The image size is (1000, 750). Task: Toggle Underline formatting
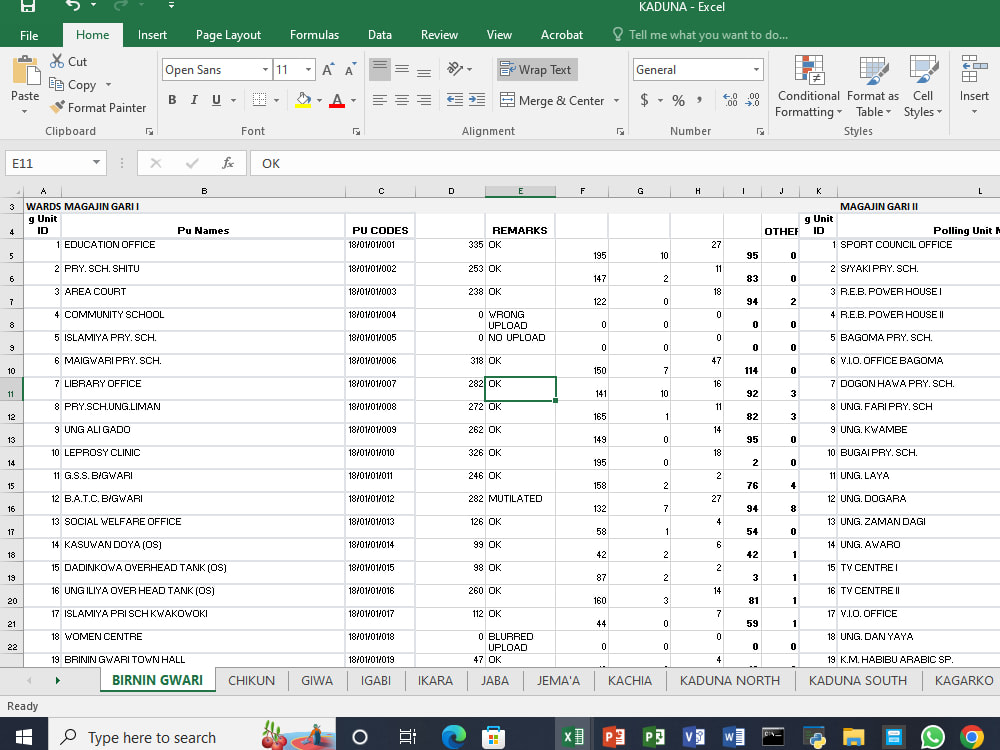217,100
